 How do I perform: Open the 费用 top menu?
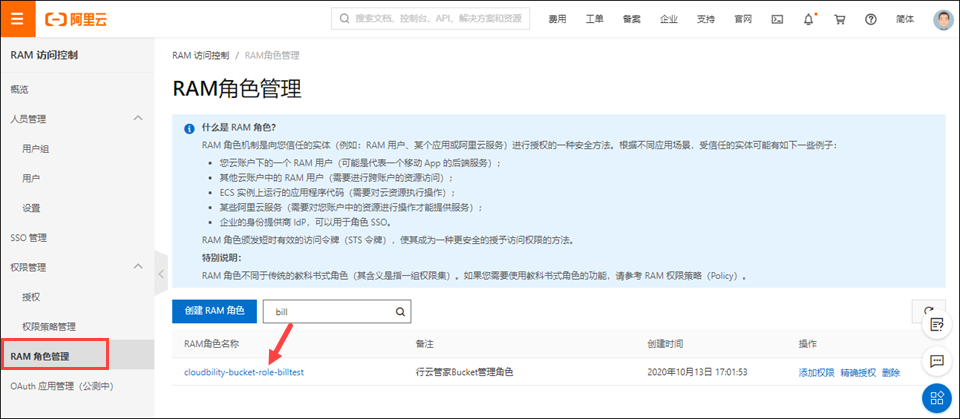[557, 19]
